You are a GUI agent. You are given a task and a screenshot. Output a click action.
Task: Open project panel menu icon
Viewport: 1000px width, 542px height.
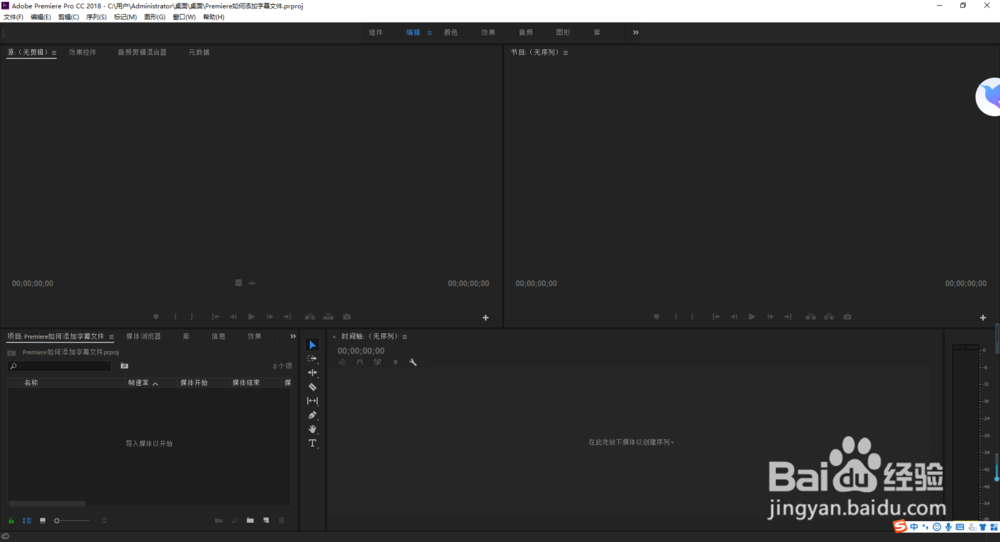coord(111,337)
